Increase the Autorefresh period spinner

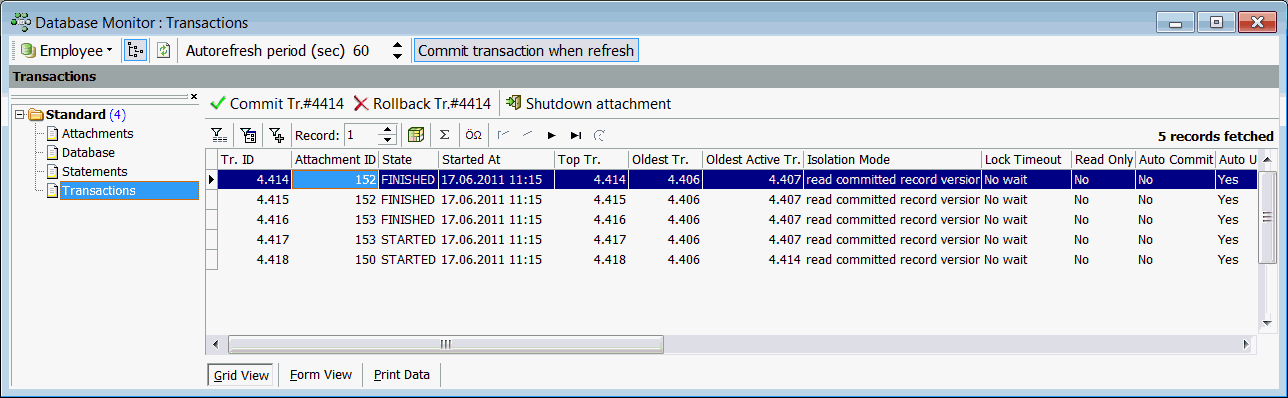click(398, 45)
